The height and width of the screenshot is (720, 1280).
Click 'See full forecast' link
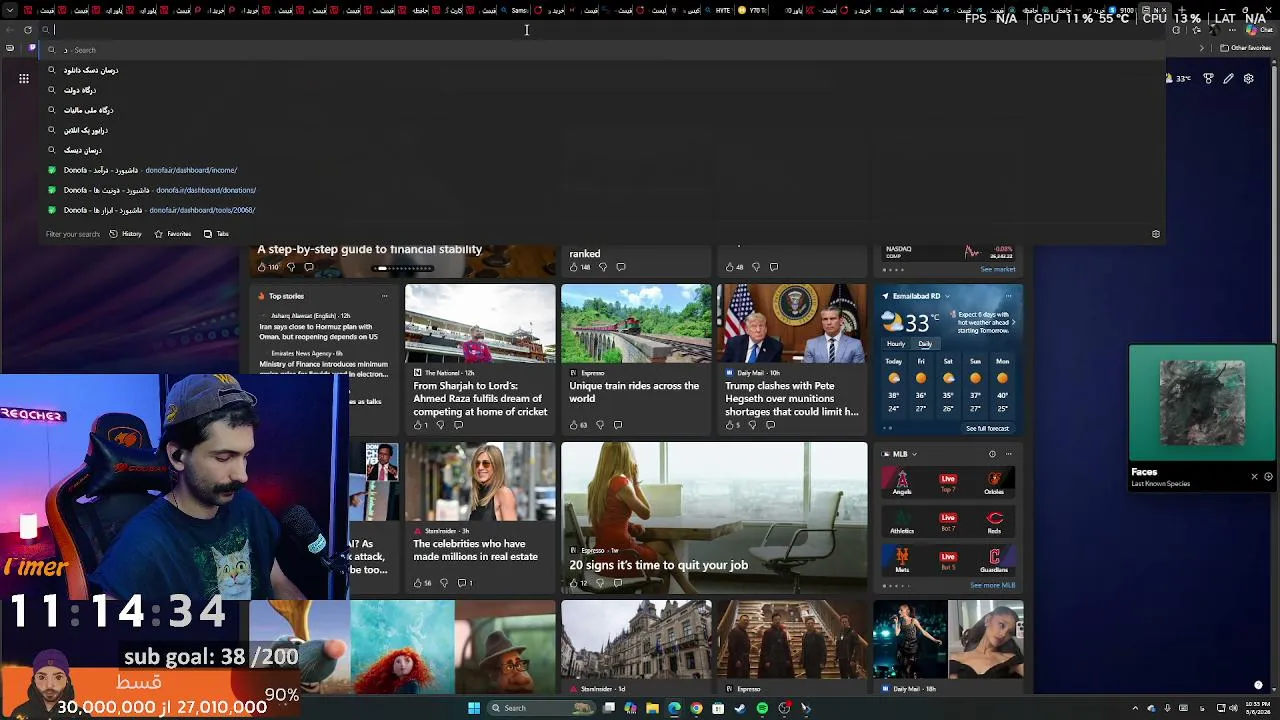tap(987, 428)
